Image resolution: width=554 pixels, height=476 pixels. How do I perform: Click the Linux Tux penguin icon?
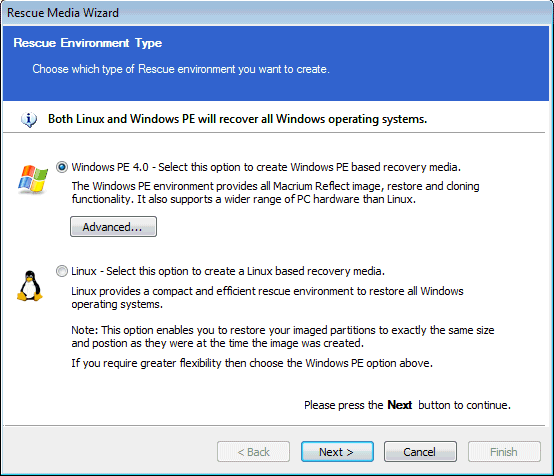[30, 286]
